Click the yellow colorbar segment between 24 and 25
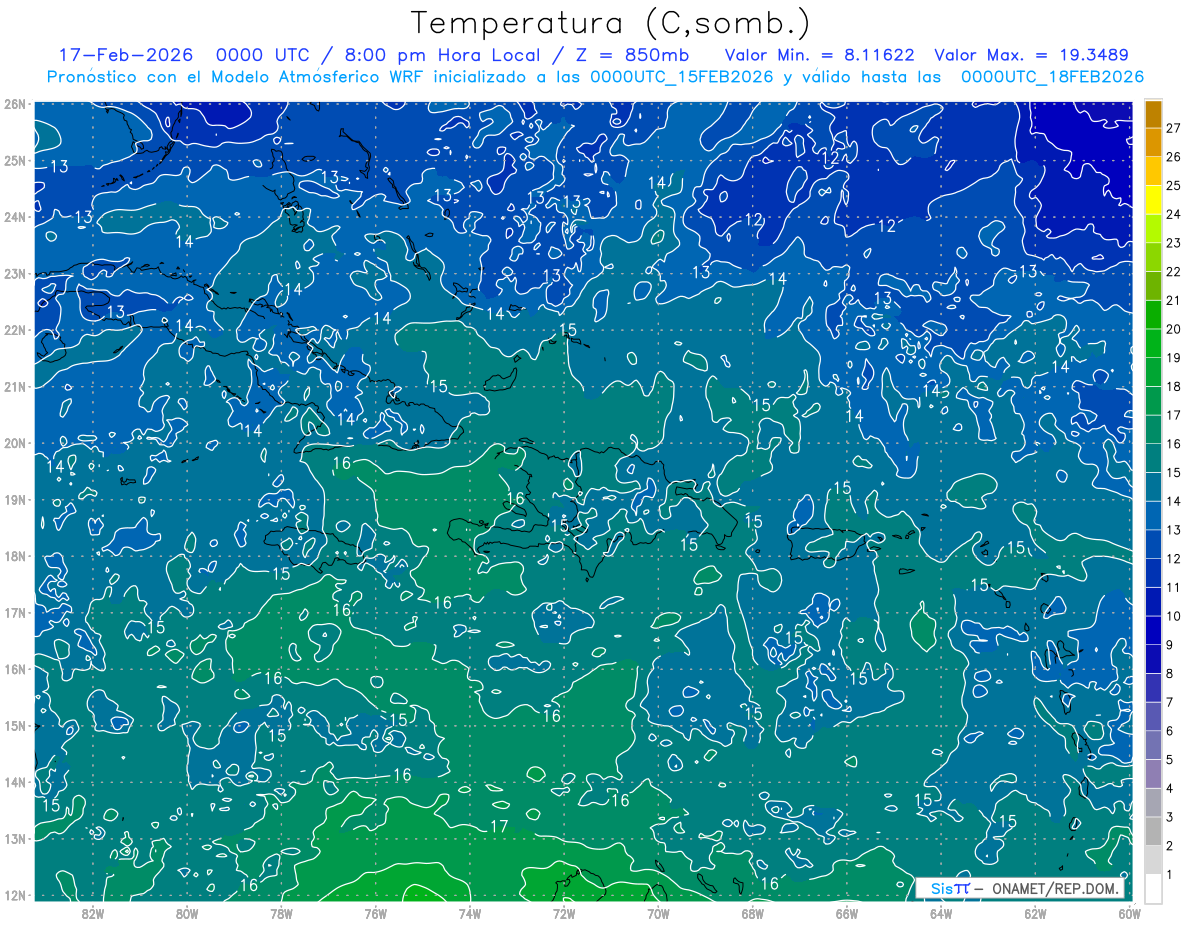Image resolution: width=1200 pixels, height=927 pixels. click(1153, 199)
